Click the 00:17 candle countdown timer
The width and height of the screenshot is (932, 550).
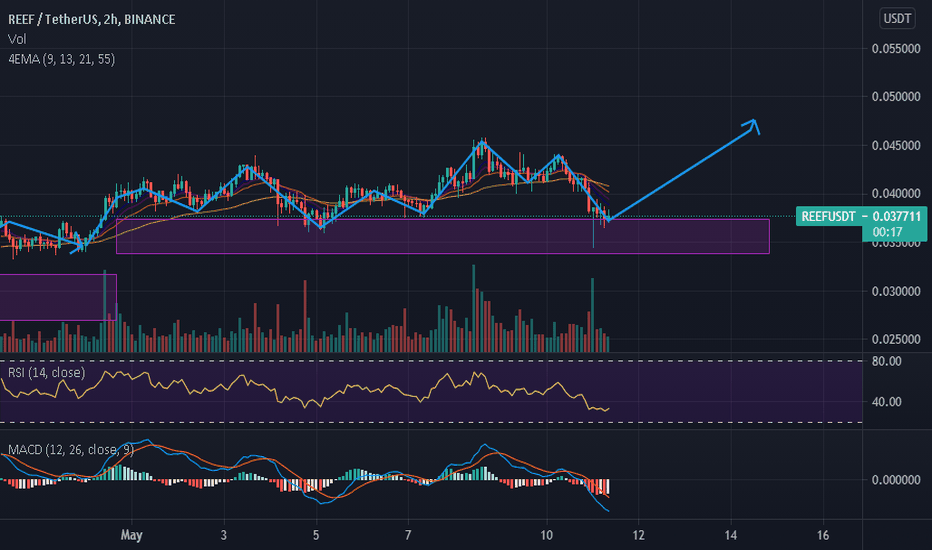coord(888,232)
